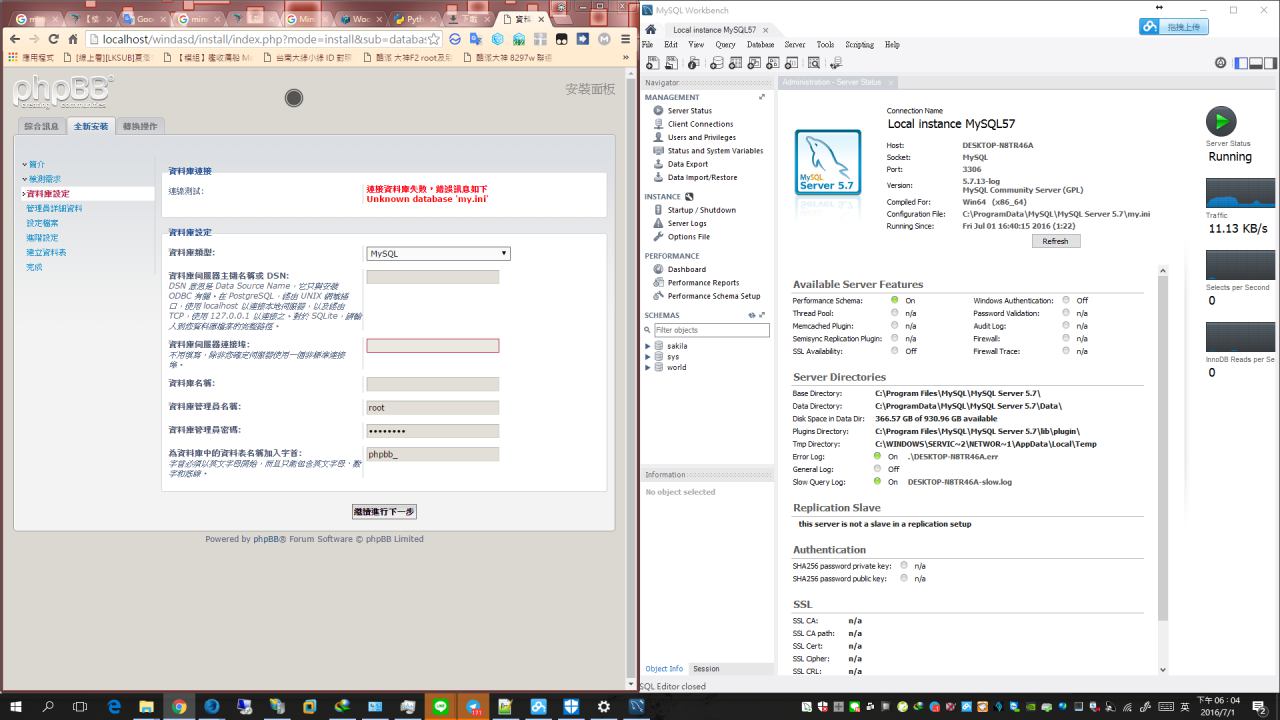Switch to the Session tab

pyautogui.click(x=706, y=669)
